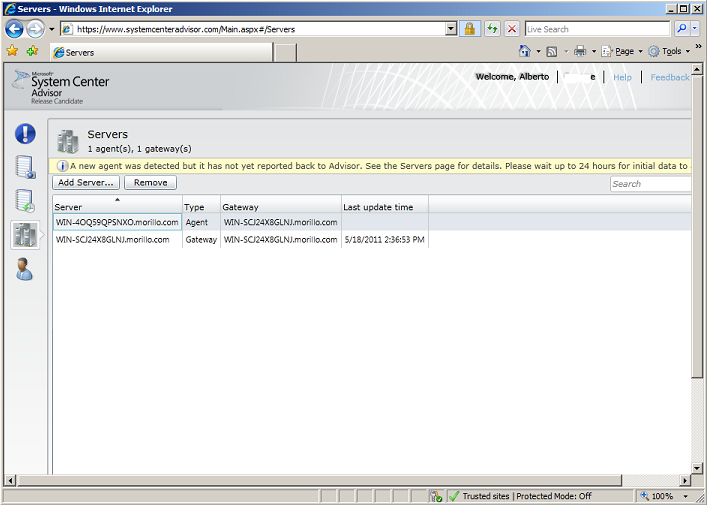
Task: Click the horizontal scrollbar thumb
Action: tap(319, 481)
